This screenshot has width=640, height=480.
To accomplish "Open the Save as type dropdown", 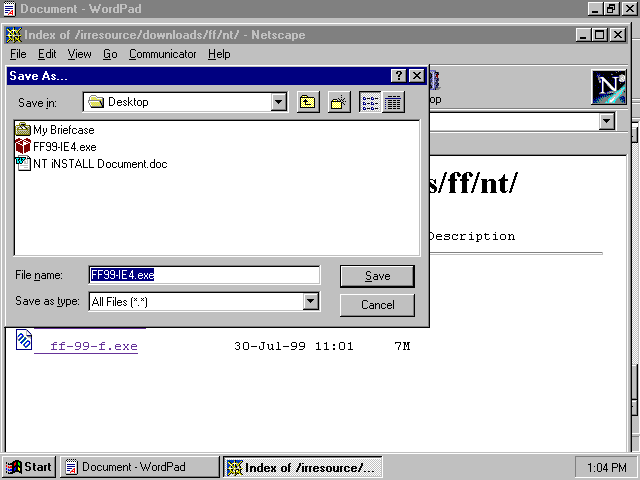I will tap(310, 301).
